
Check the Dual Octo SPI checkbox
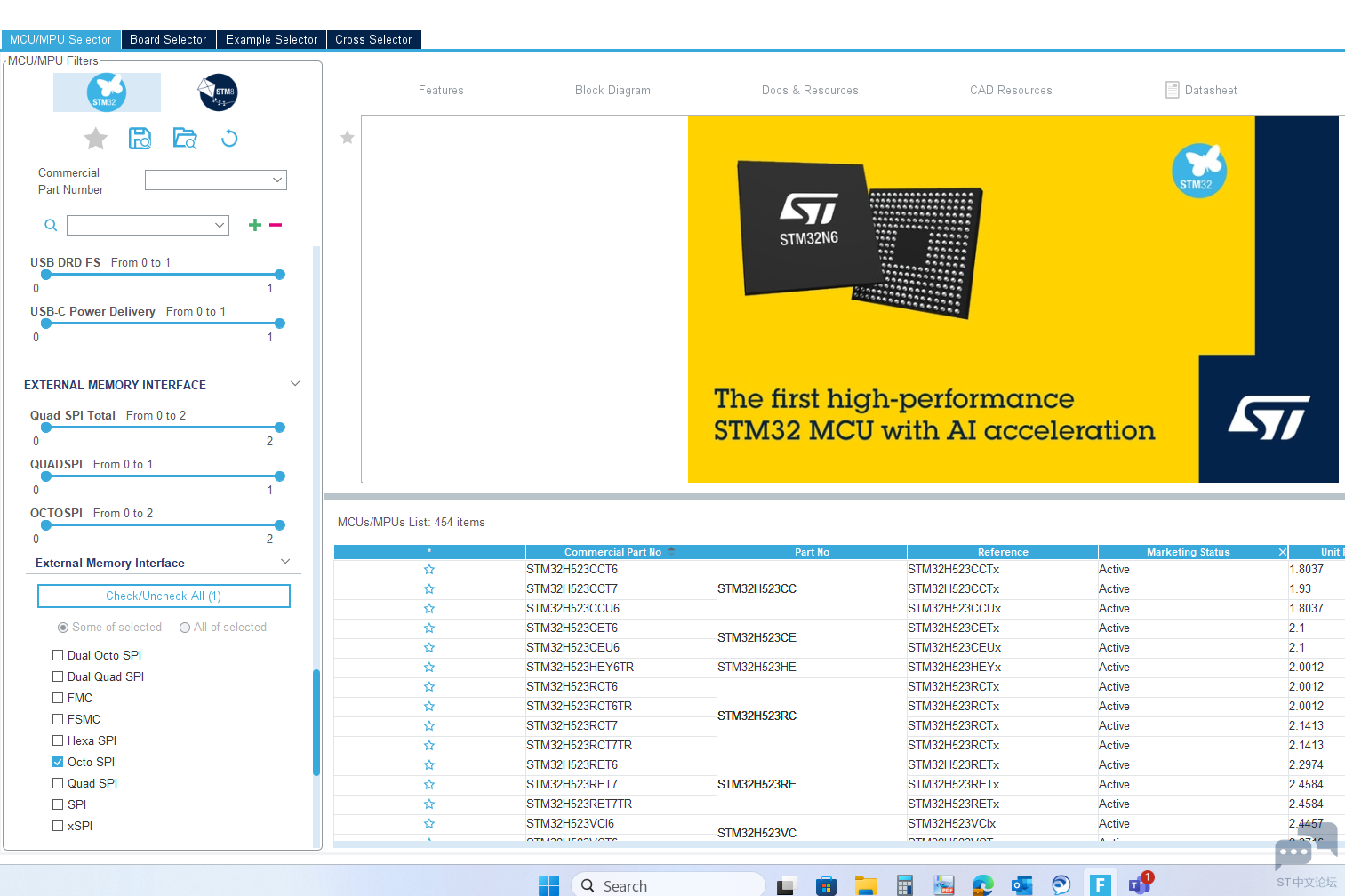[58, 655]
